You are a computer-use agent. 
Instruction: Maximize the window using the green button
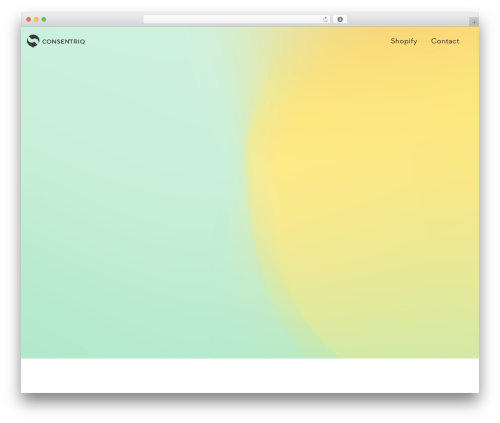point(44,19)
